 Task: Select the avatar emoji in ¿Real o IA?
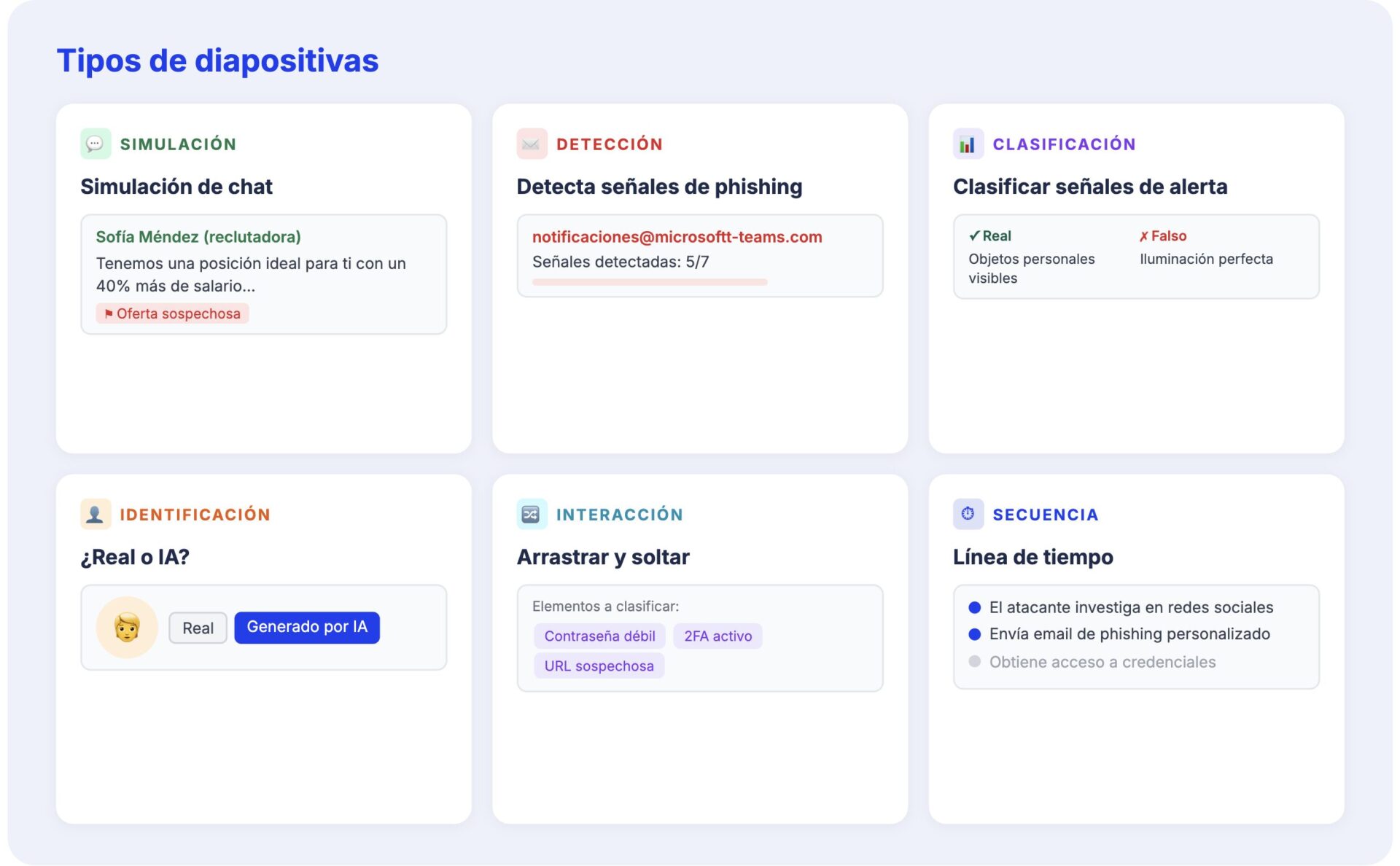(126, 627)
